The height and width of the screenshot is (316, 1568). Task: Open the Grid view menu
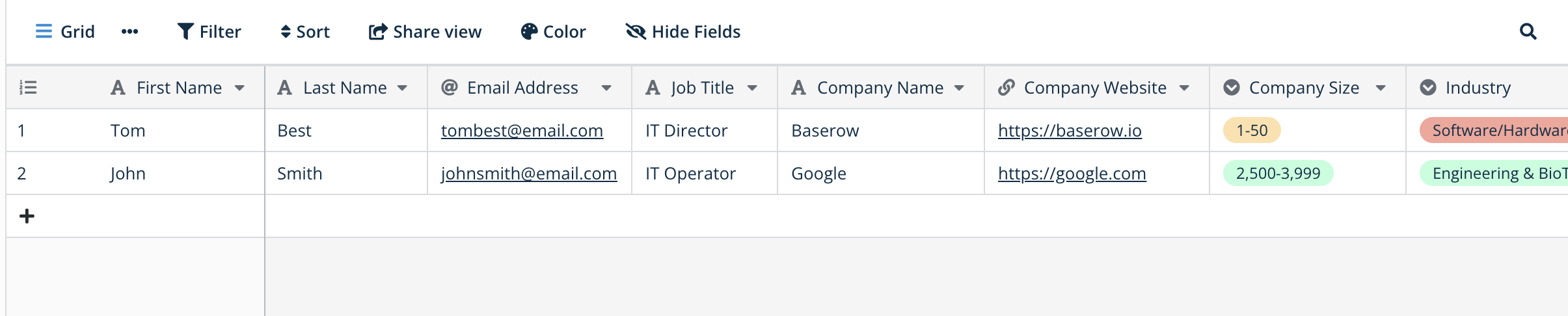[64, 31]
